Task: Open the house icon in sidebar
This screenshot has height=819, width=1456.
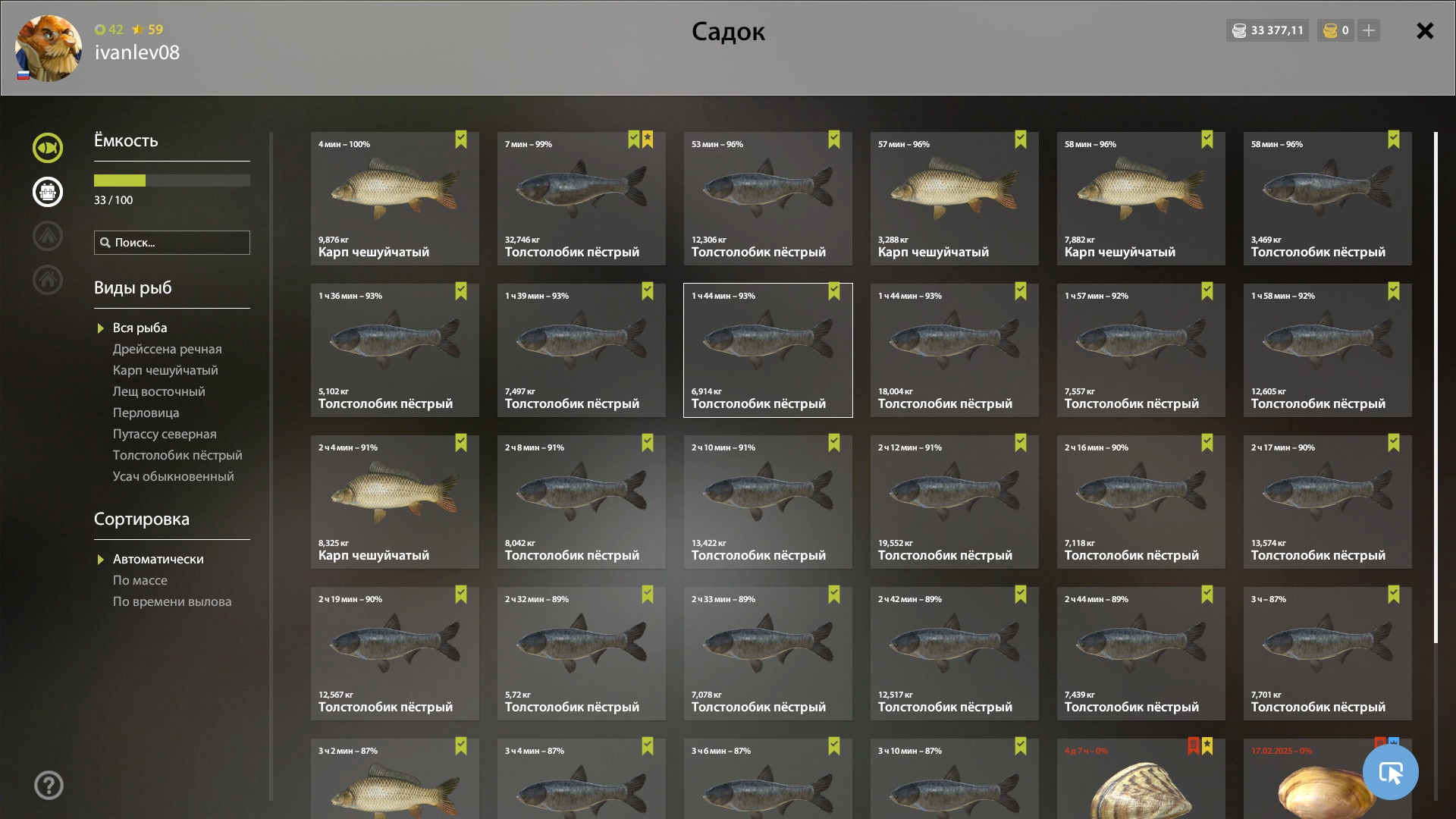Action: pos(48,280)
